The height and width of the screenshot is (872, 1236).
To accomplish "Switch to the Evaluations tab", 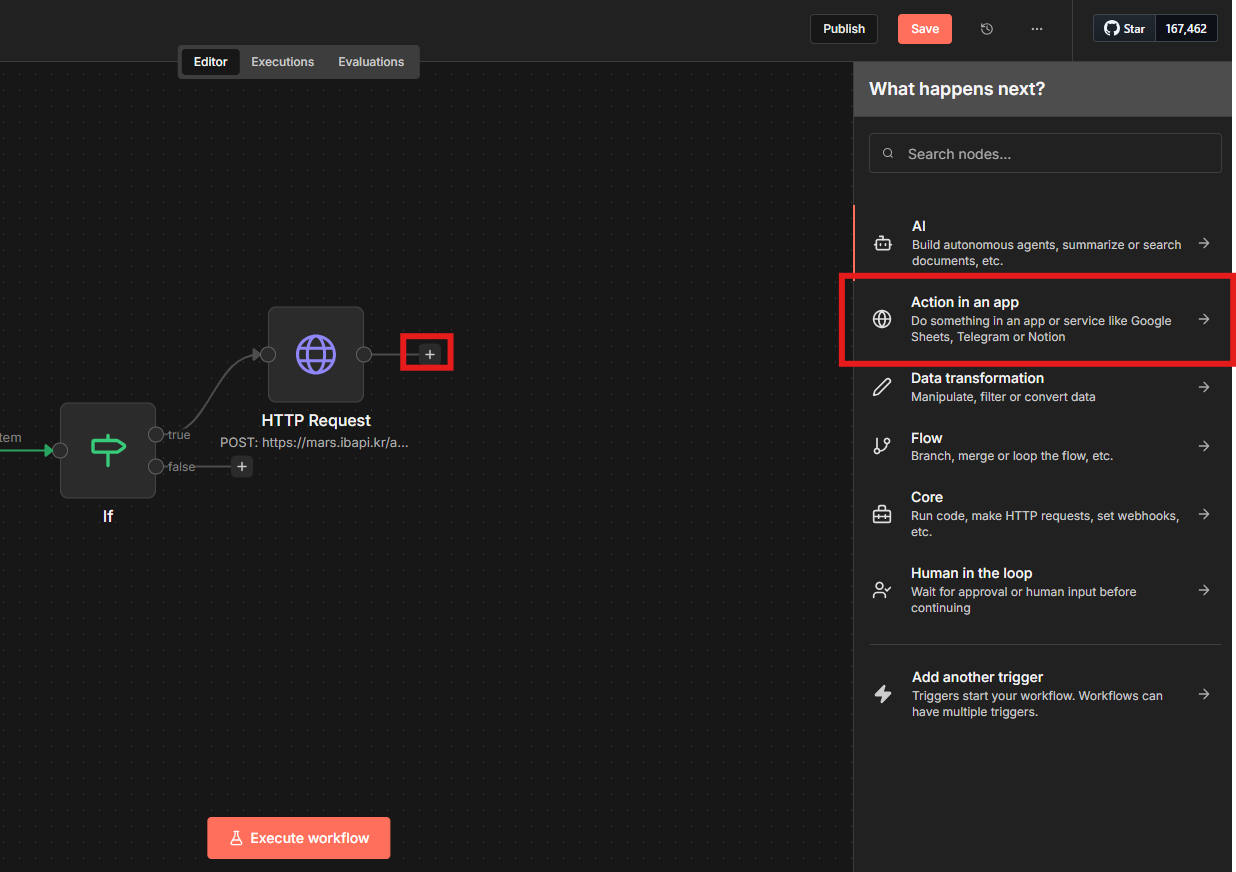I will (371, 62).
